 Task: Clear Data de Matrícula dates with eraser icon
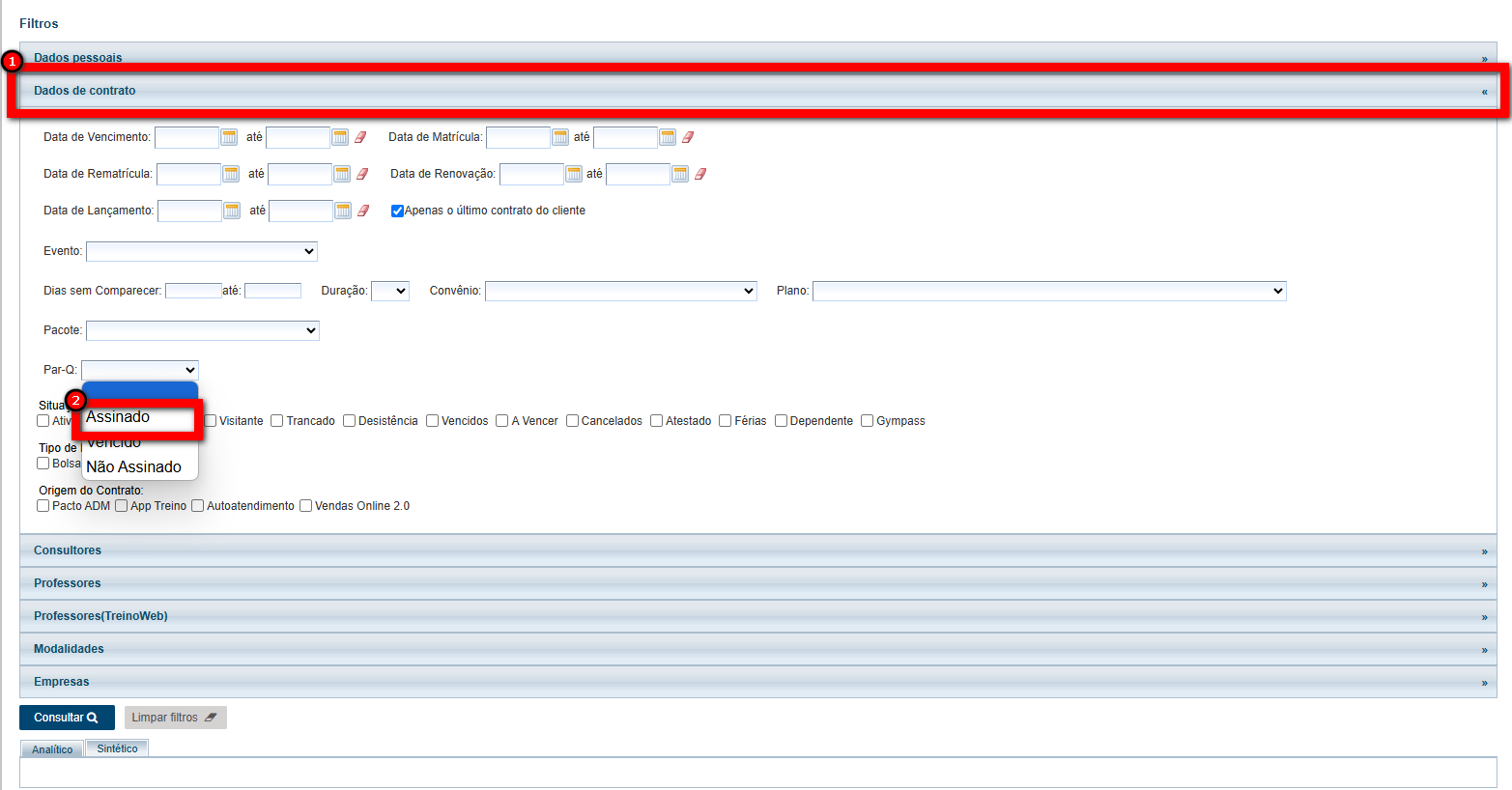(688, 137)
